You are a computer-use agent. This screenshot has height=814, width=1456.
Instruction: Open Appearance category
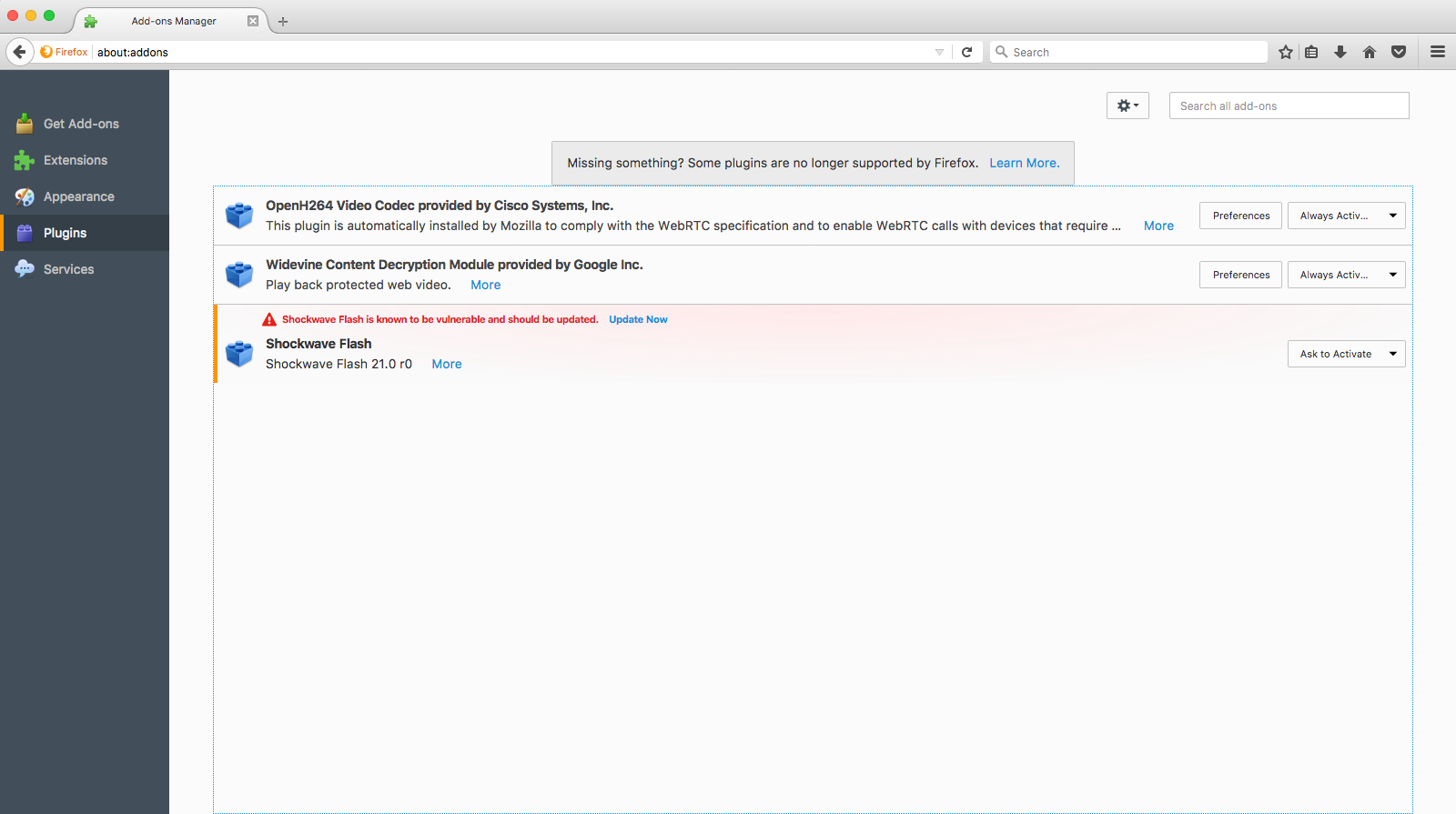(x=85, y=196)
